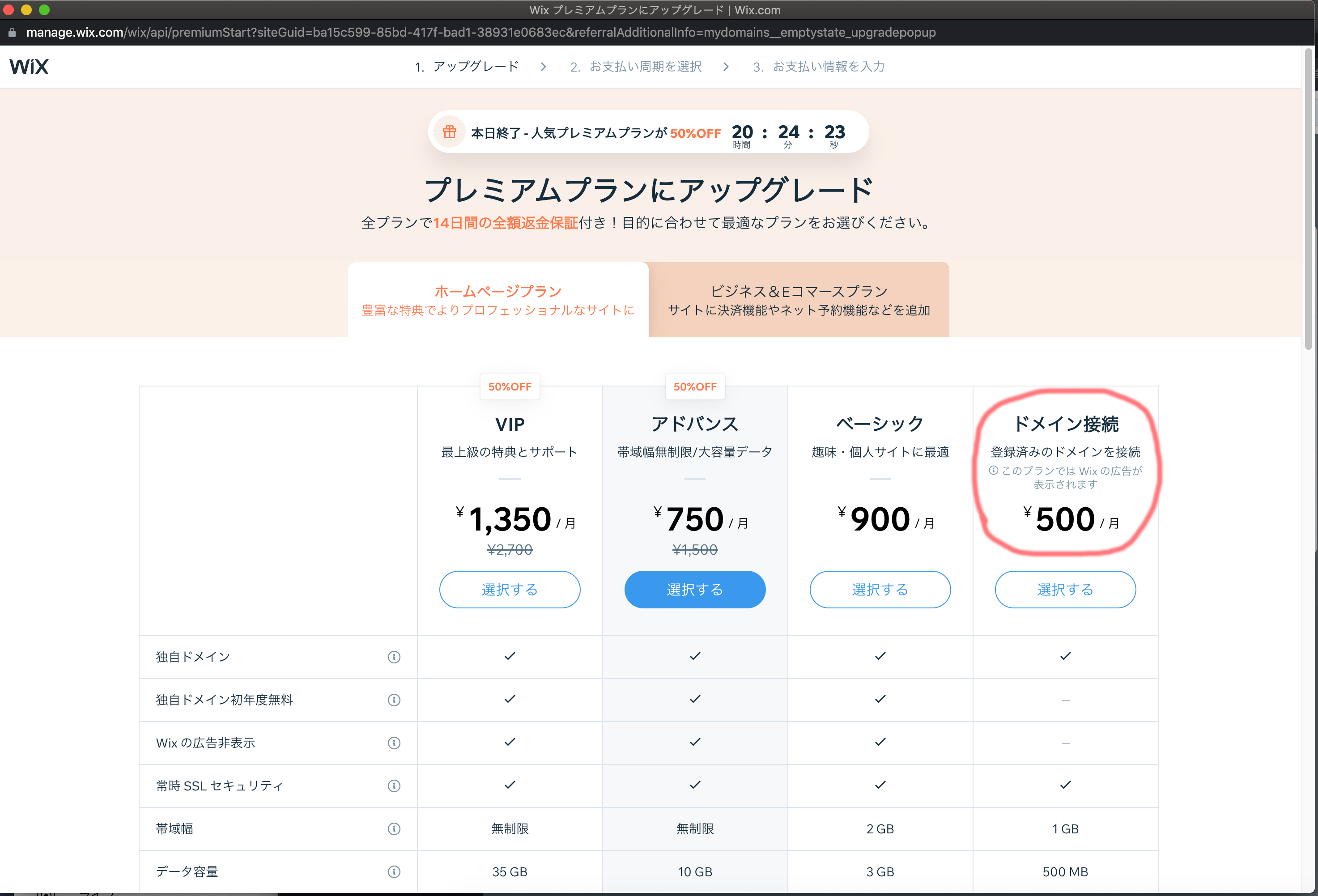Click the アドバンス plan title
This screenshot has width=1318, height=896.
(695, 424)
